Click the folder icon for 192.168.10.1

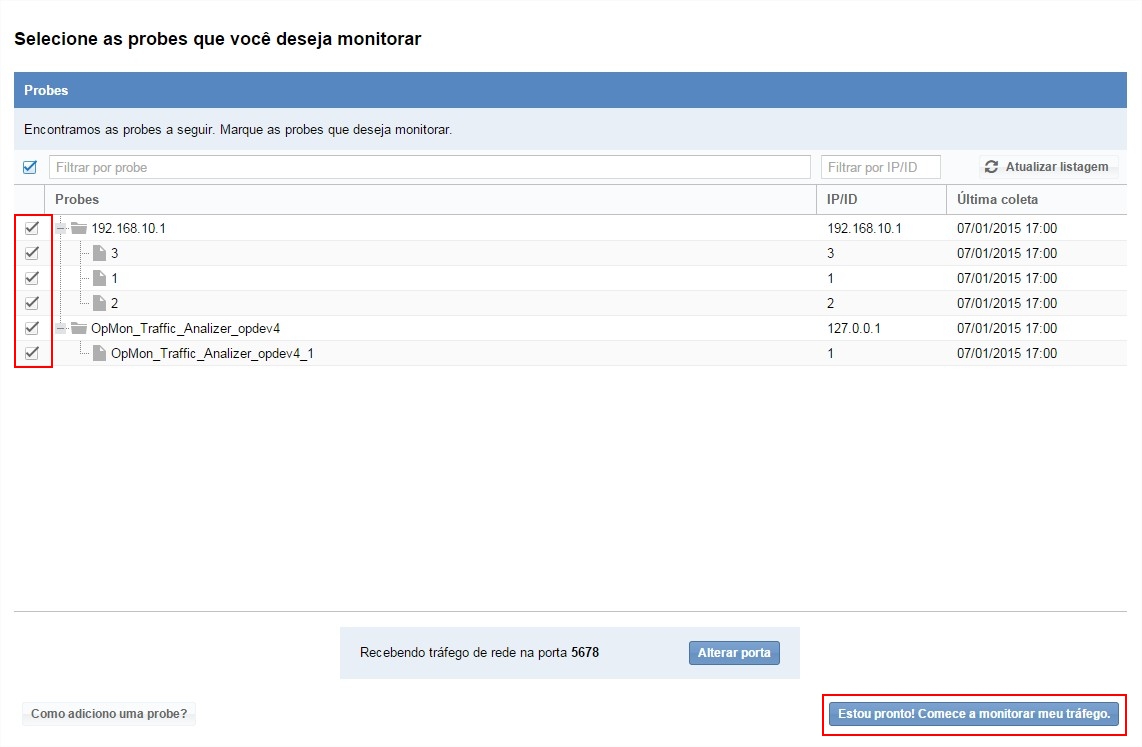coord(79,228)
